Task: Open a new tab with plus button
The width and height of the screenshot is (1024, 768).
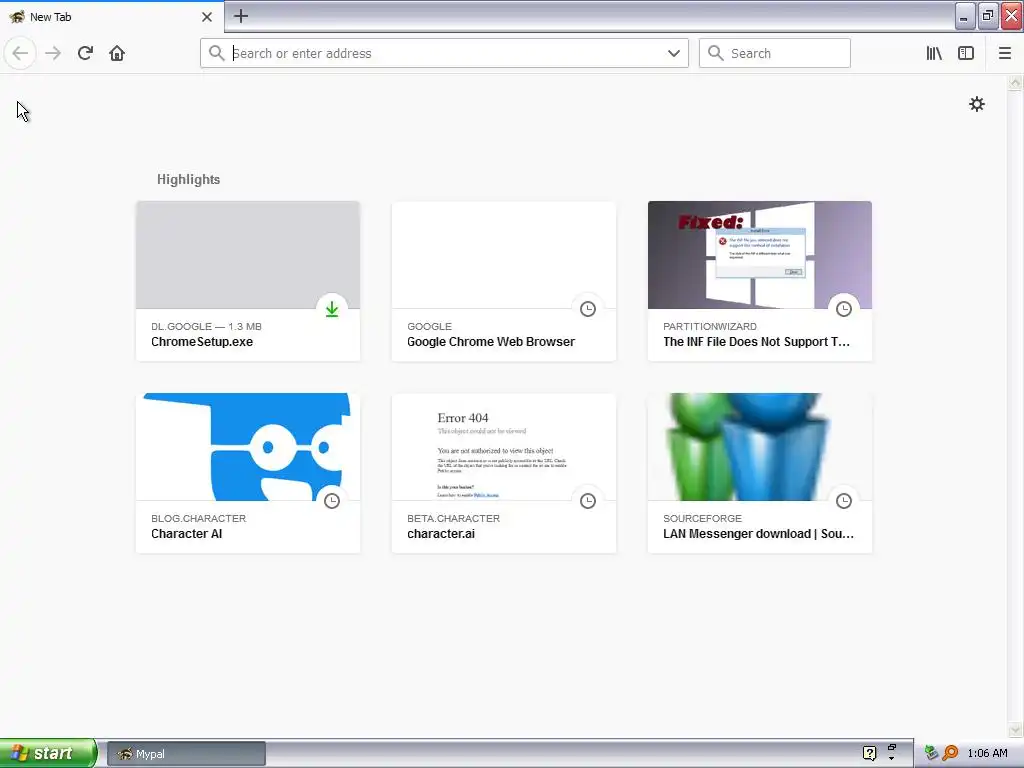Action: point(240,16)
